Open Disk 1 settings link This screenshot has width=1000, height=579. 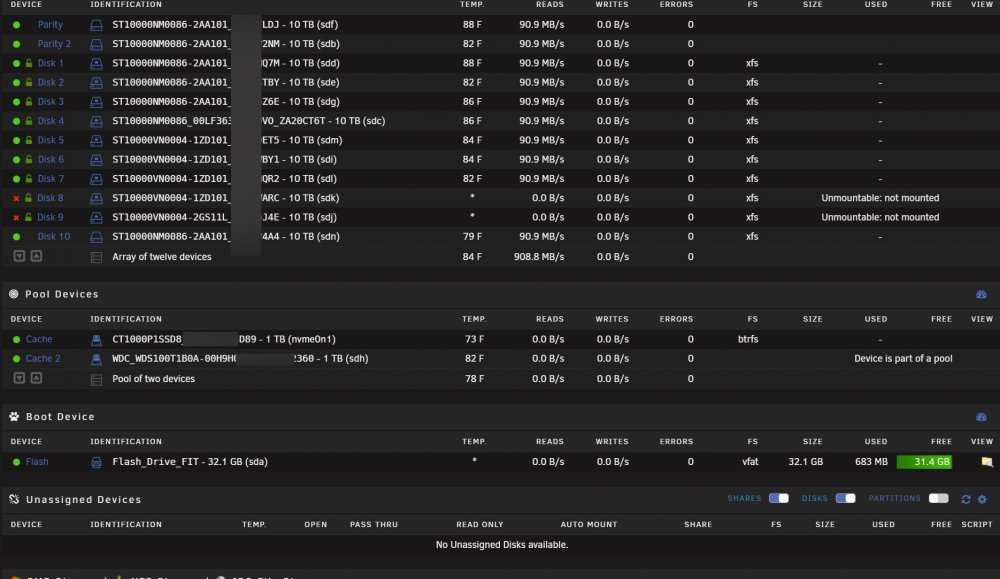(x=50, y=63)
